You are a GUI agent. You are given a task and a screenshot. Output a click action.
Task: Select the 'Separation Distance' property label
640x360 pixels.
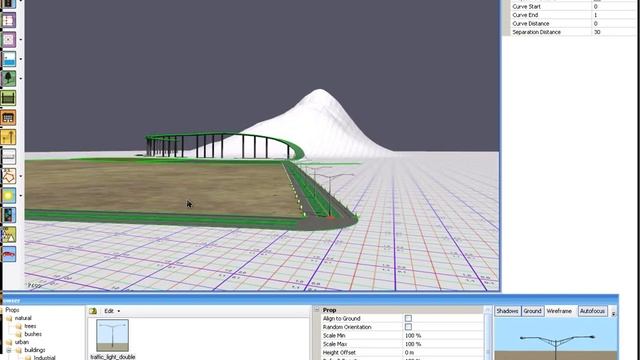536,32
